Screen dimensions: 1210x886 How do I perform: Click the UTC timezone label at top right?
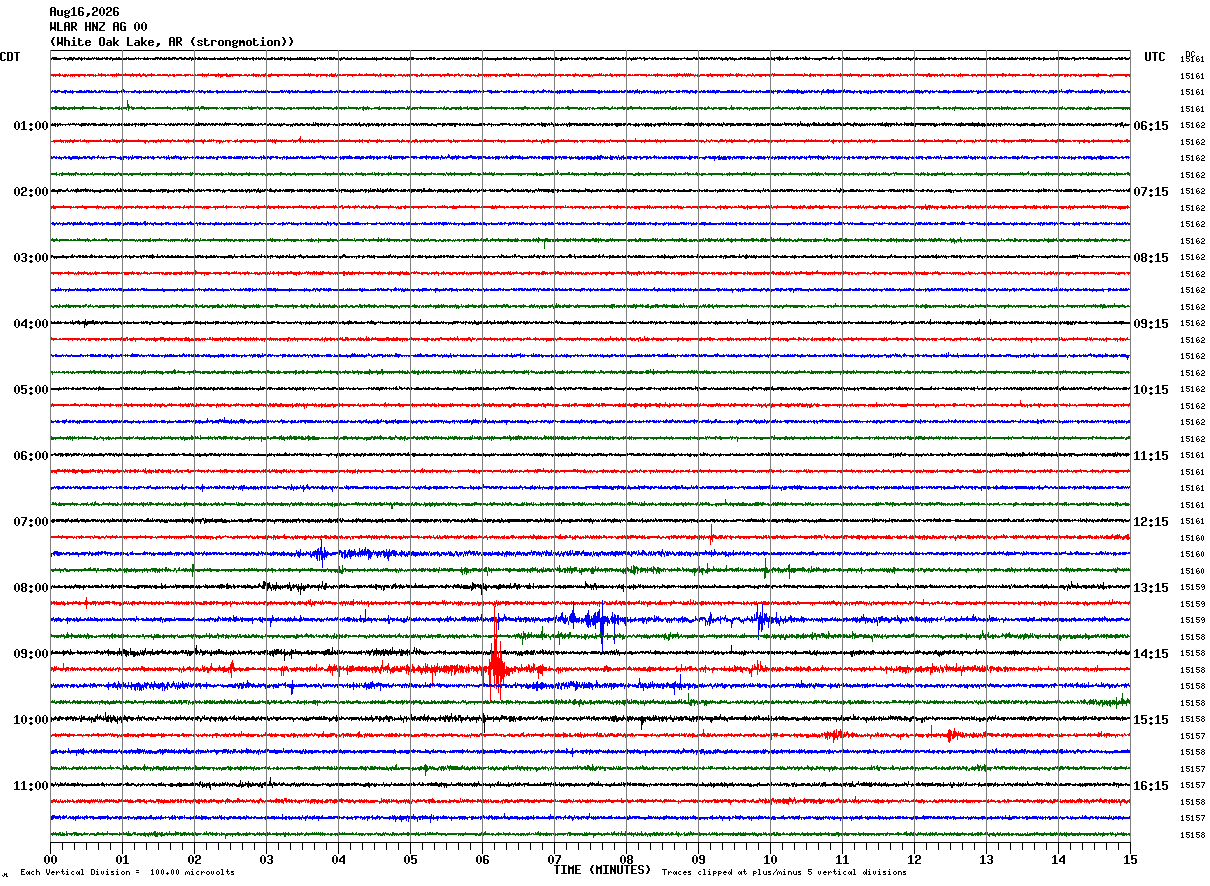pos(1155,57)
